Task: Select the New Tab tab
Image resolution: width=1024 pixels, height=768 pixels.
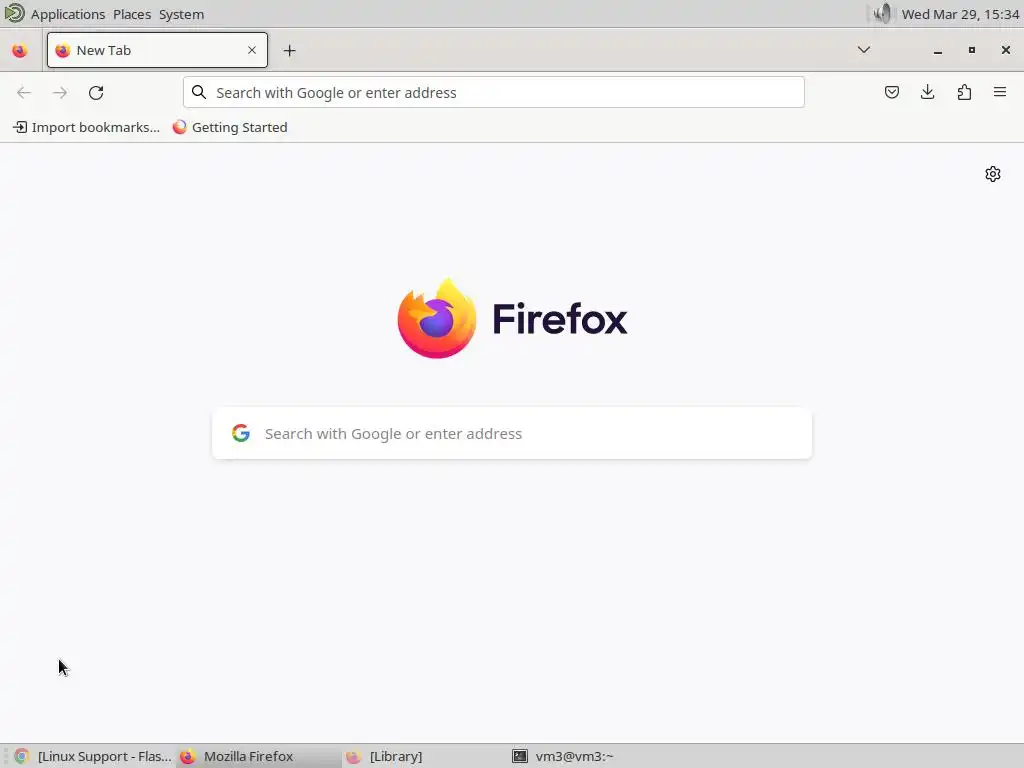Action: 157,50
